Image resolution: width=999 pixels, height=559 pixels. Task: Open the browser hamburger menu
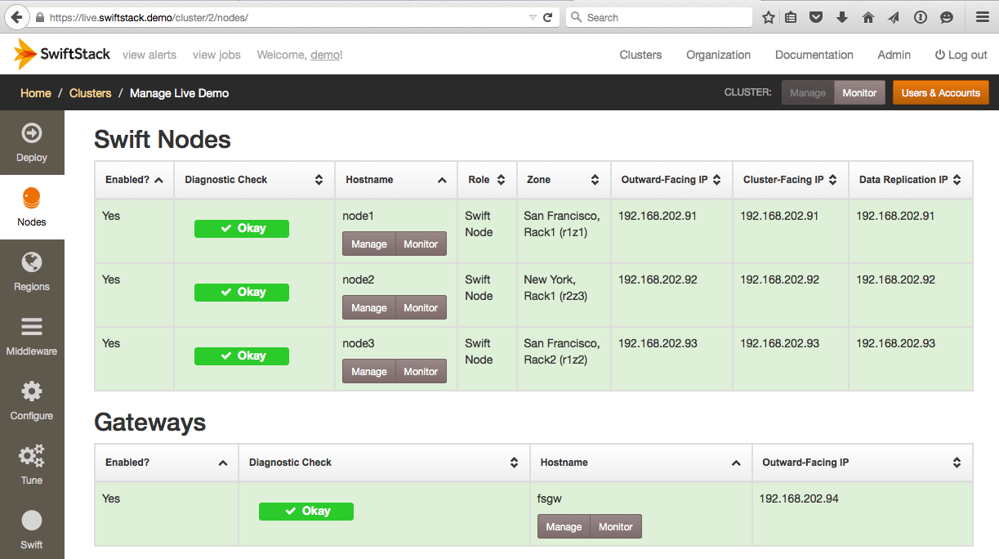(982, 17)
